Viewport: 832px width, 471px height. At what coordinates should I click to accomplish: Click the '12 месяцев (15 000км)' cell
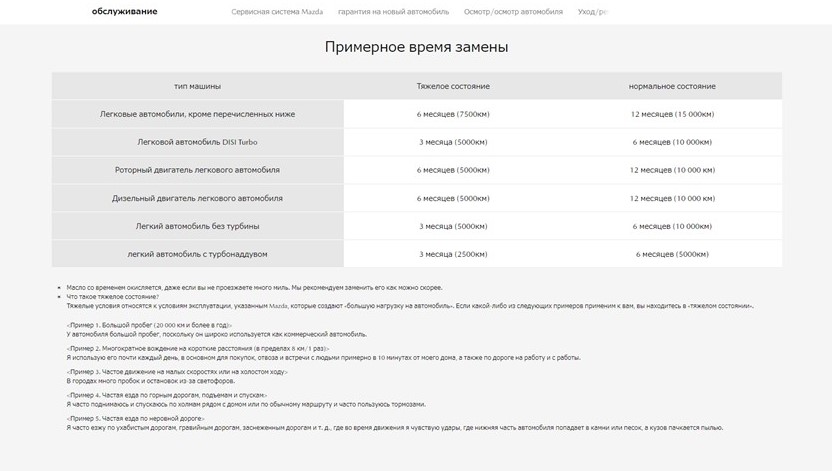coord(672,114)
